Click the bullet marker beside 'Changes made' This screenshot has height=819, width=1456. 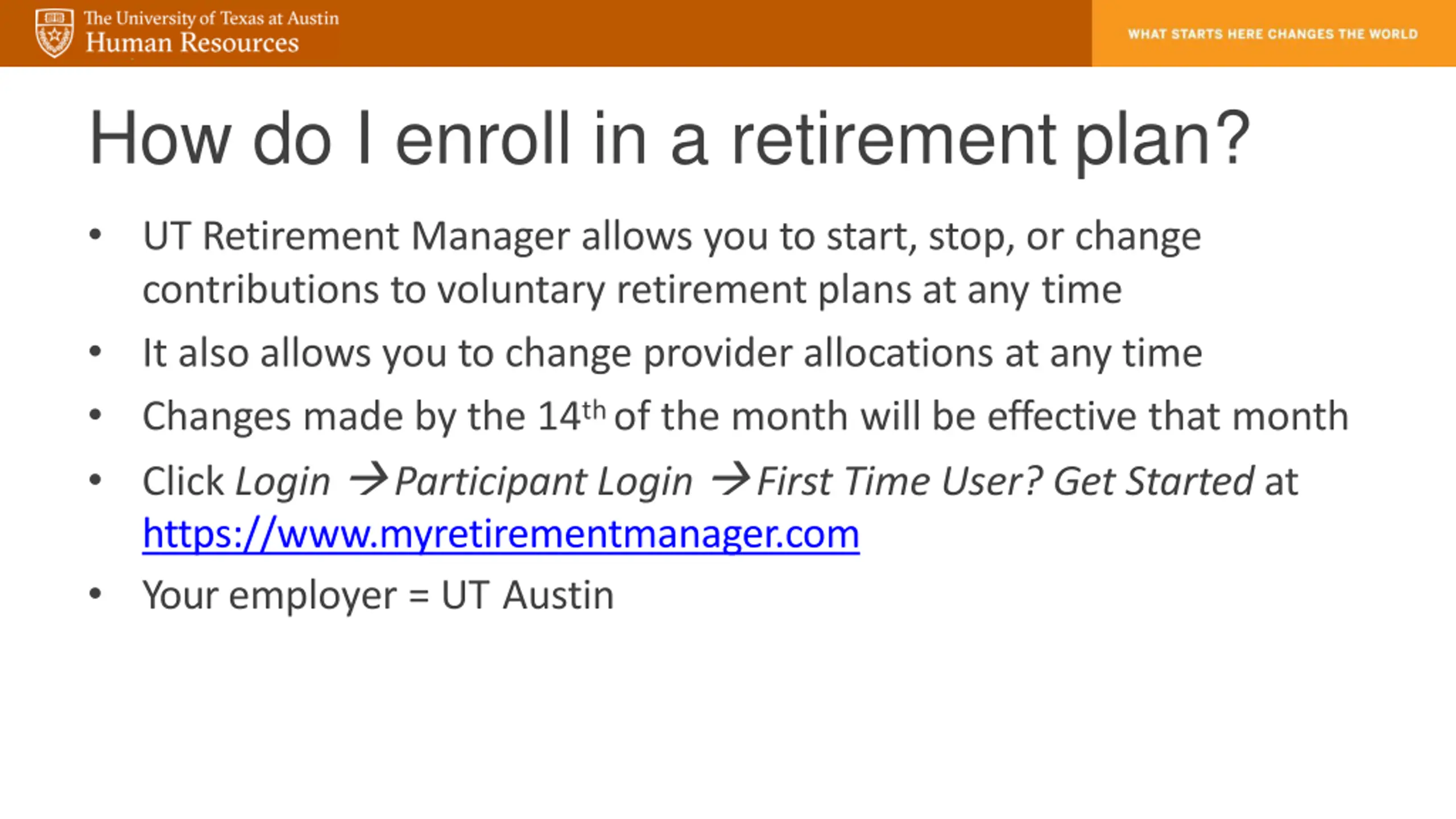coord(95,415)
